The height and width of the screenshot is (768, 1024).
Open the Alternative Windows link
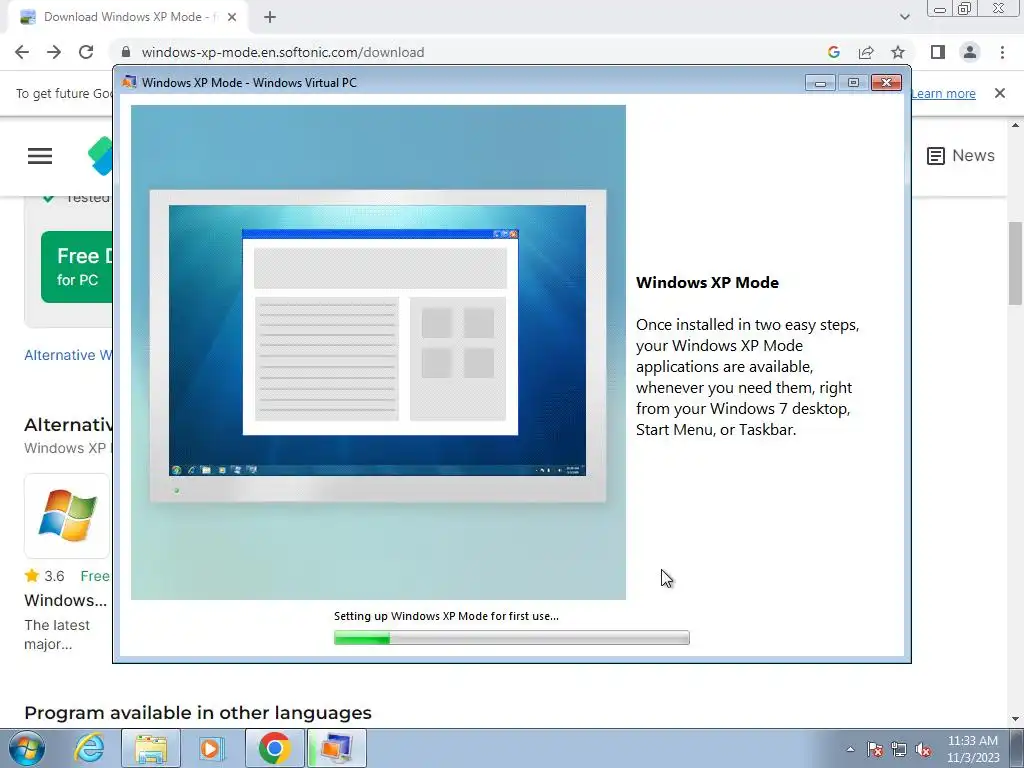click(x=68, y=355)
